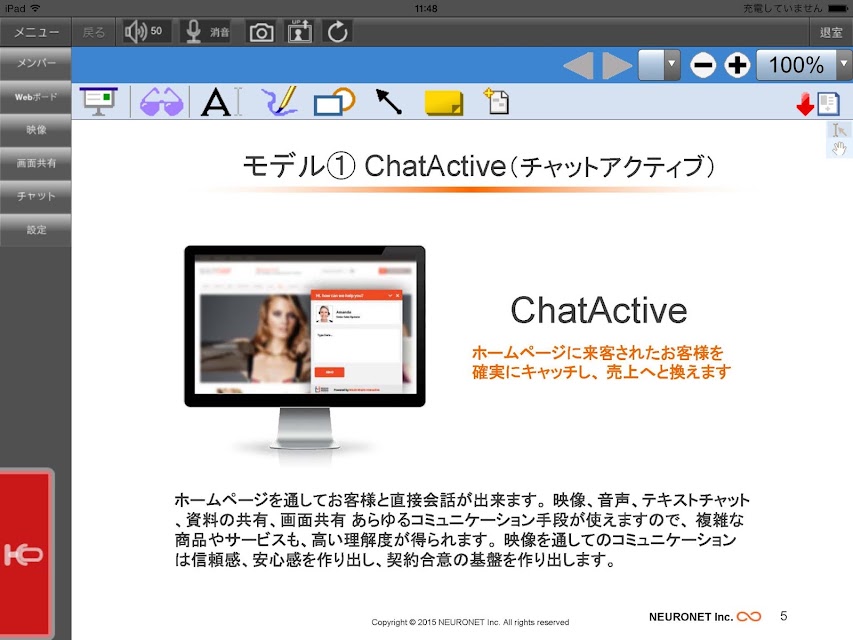Open the page selector dropdown
853x640 pixels.
coord(659,65)
